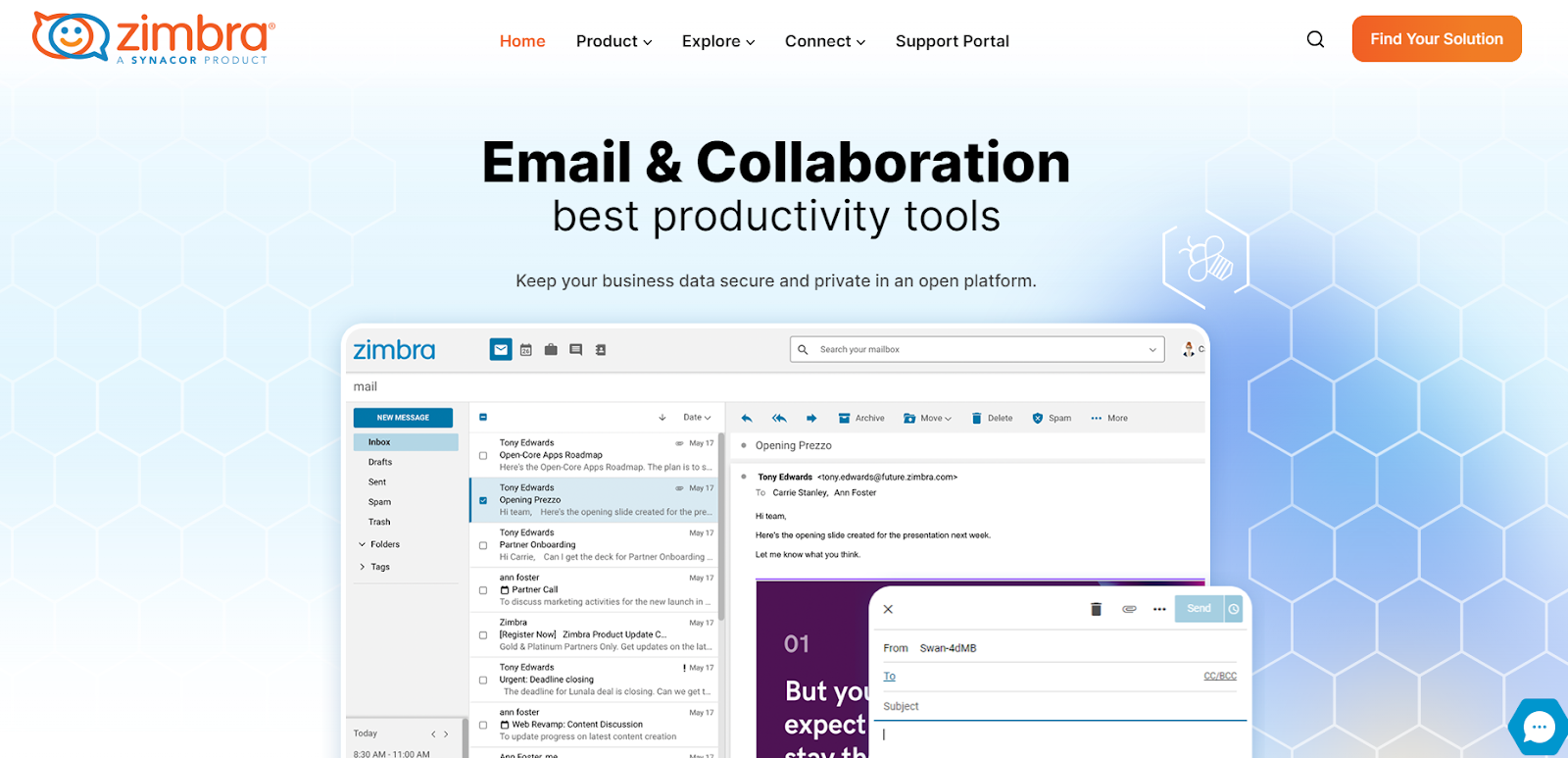Viewport: 1568px width, 758px height.
Task: Archive the open message
Action: tap(861, 418)
